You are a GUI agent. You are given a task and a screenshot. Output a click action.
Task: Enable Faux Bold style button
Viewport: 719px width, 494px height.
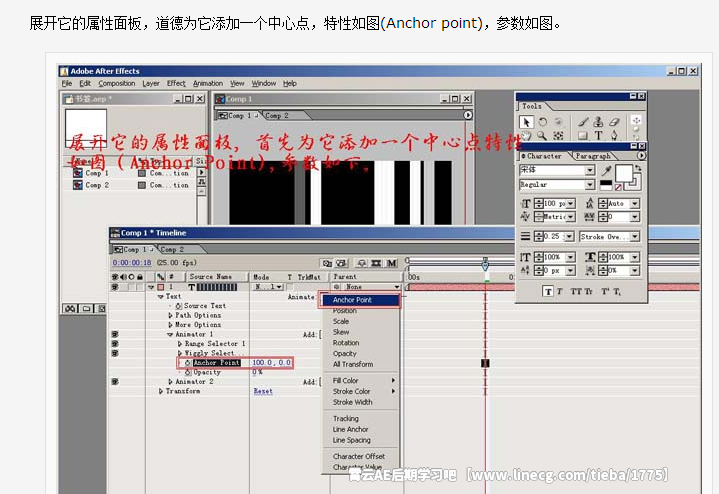click(548, 292)
